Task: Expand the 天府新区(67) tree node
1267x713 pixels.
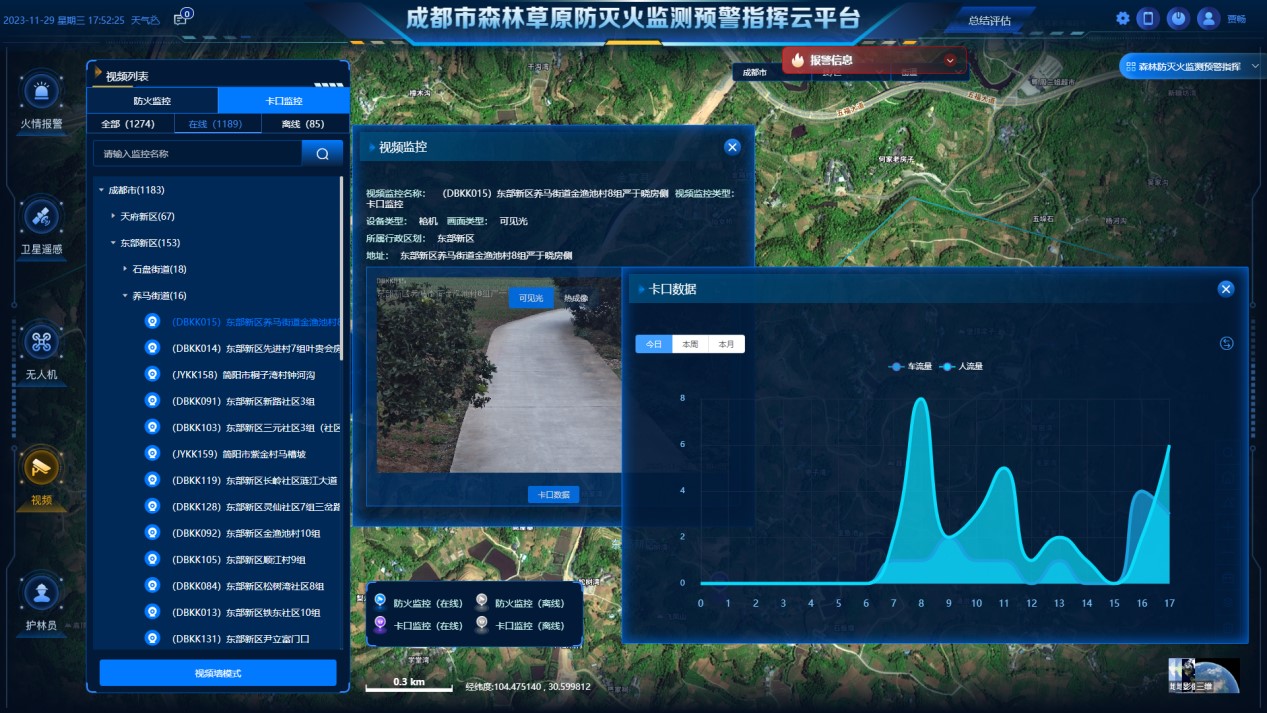Action: pos(113,216)
